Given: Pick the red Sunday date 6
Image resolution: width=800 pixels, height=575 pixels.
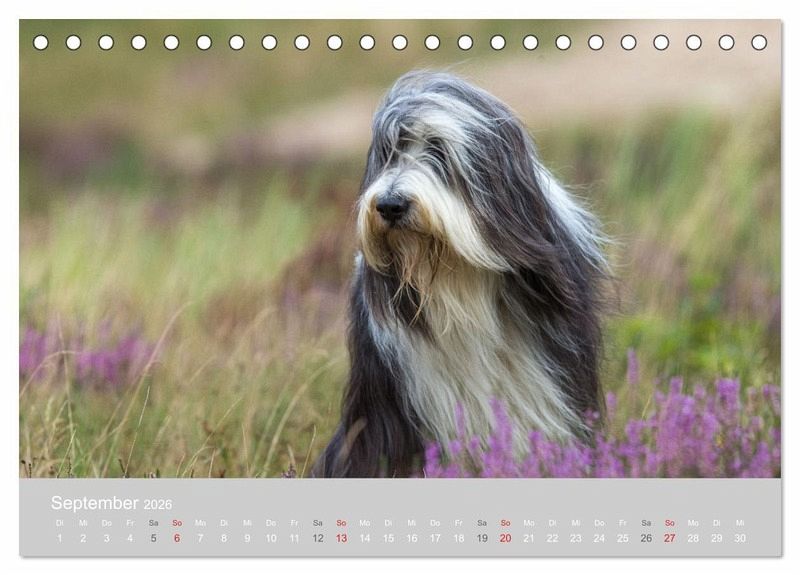Looking at the screenshot, I should pyautogui.click(x=177, y=538).
